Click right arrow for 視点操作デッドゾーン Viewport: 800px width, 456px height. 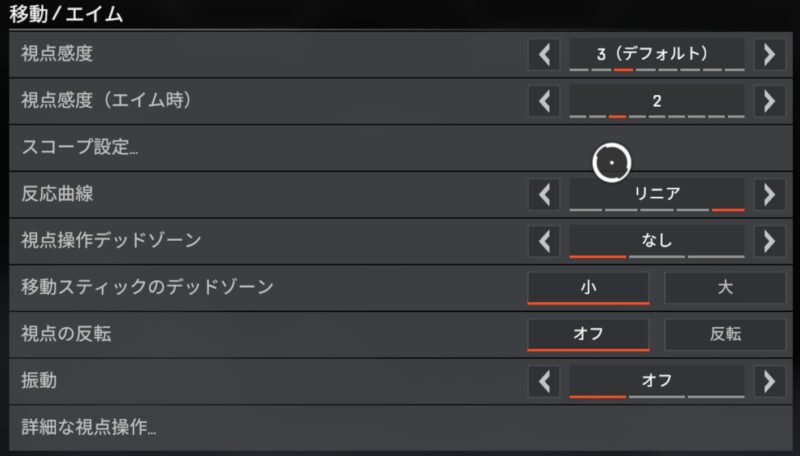pos(768,241)
